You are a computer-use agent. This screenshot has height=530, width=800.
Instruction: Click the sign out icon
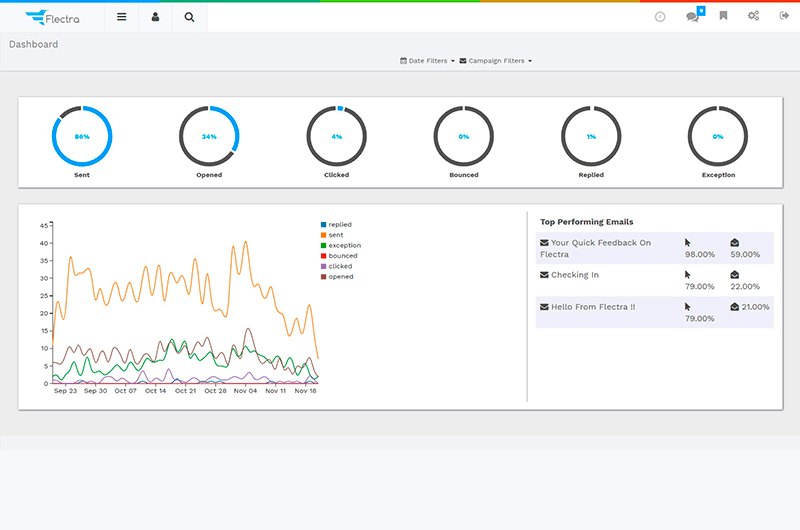[784, 17]
